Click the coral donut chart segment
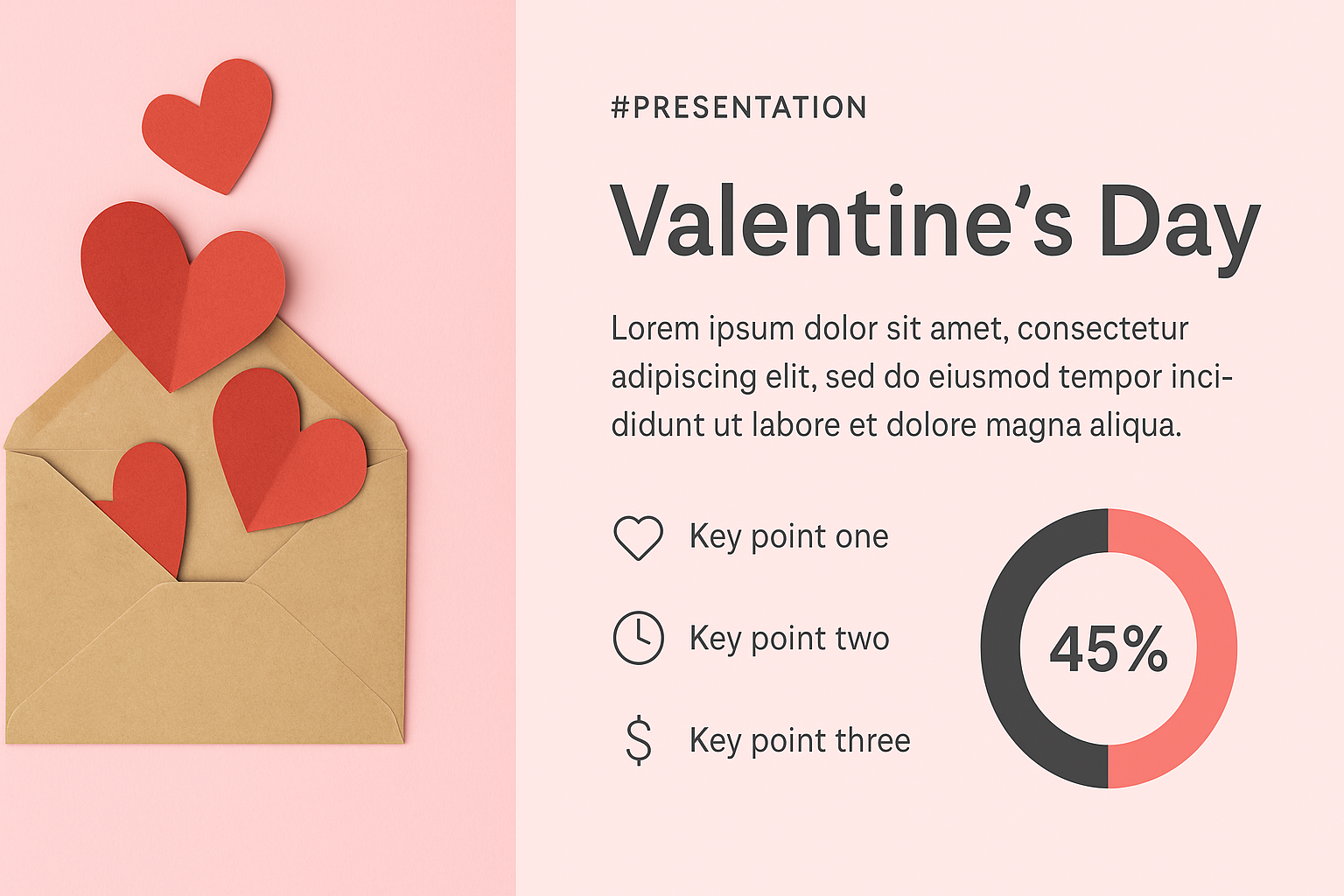Image resolution: width=1344 pixels, height=896 pixels. (1214, 647)
